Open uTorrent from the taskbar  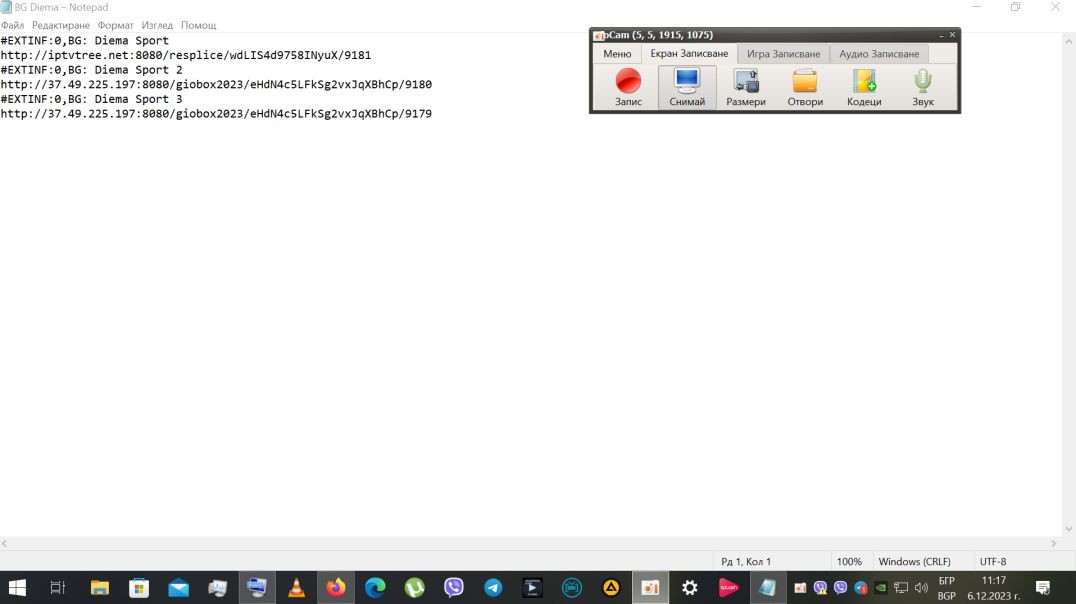[414, 588]
